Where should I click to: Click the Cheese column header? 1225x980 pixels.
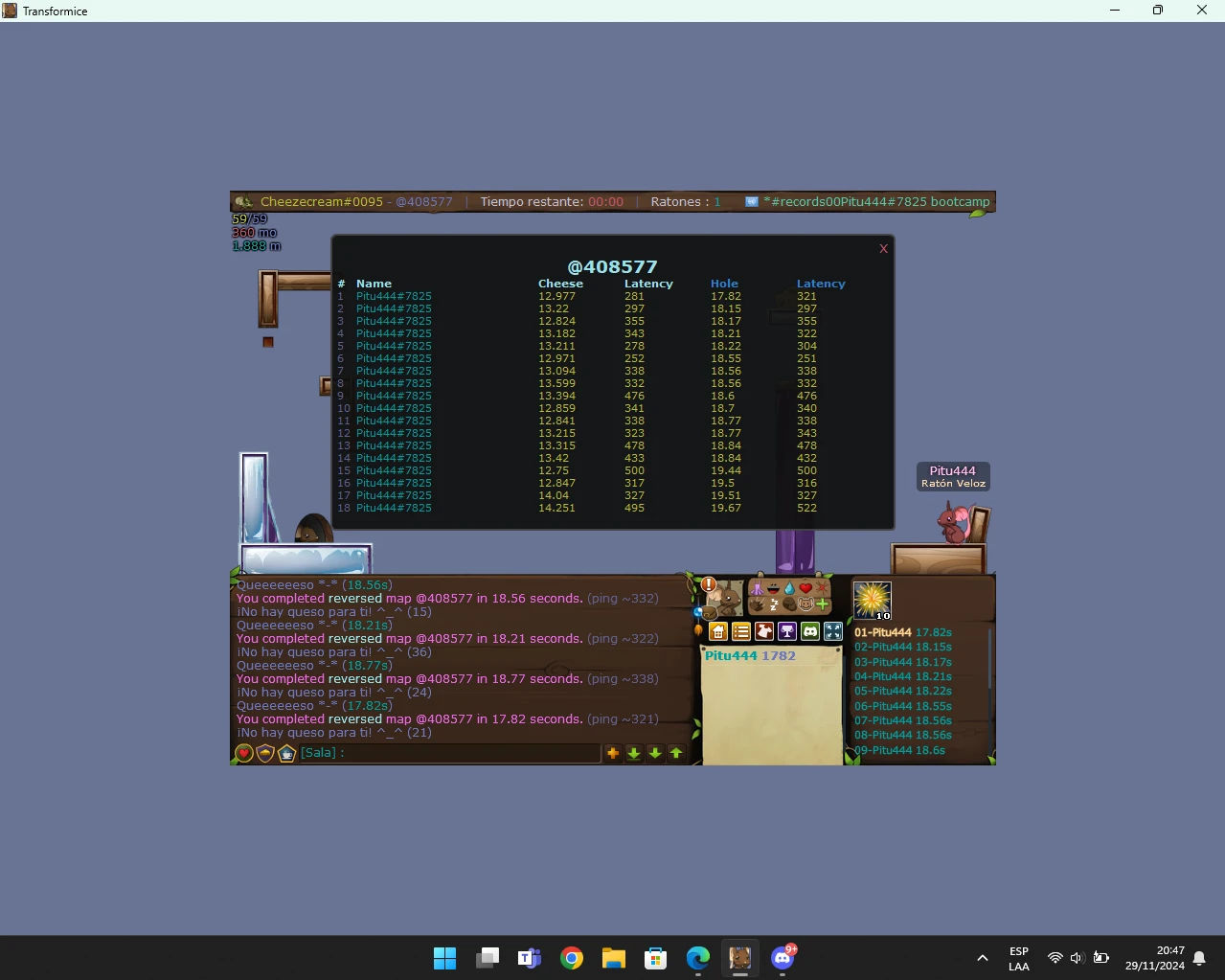tap(560, 284)
